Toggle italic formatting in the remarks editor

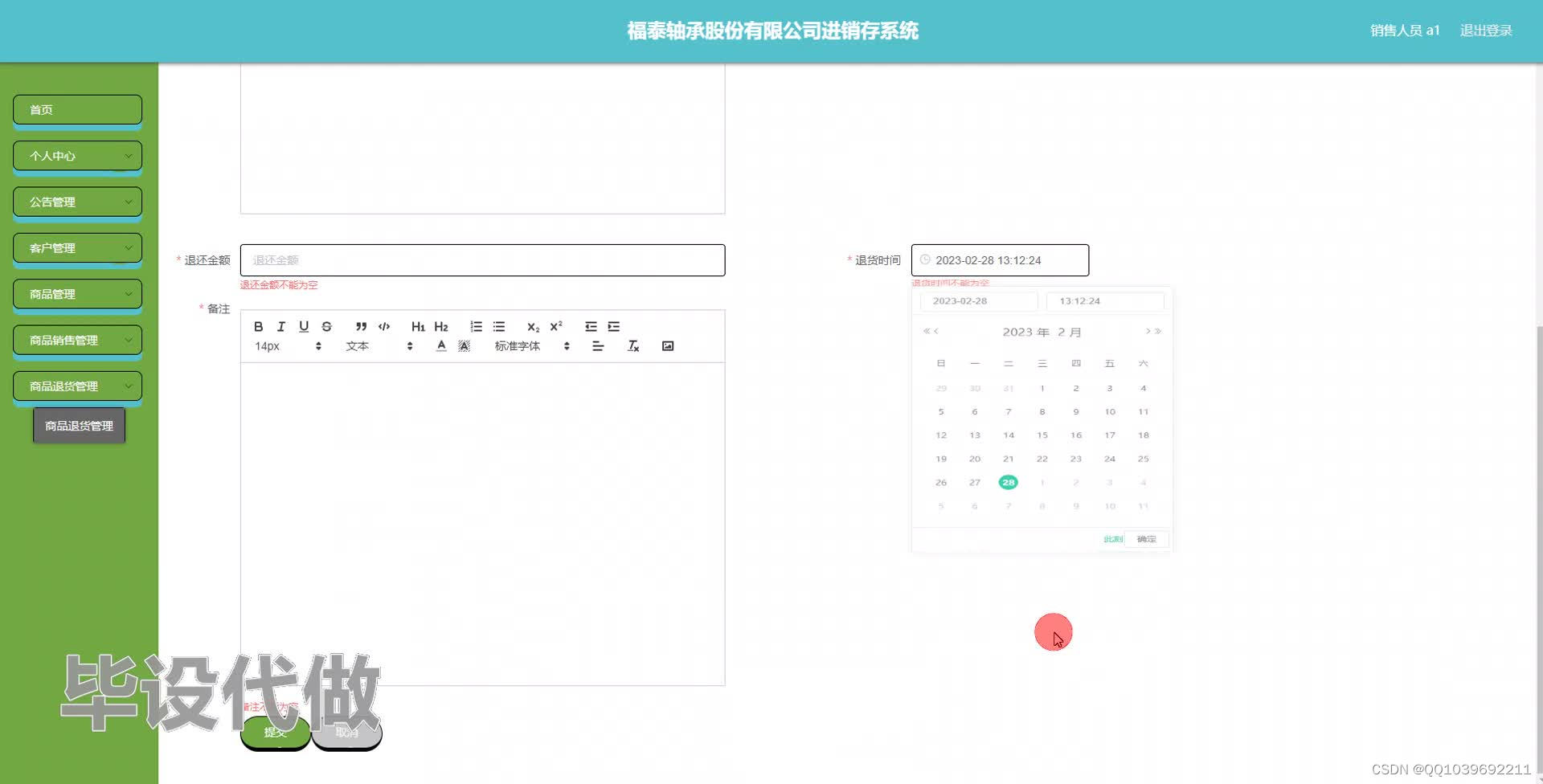coord(280,326)
